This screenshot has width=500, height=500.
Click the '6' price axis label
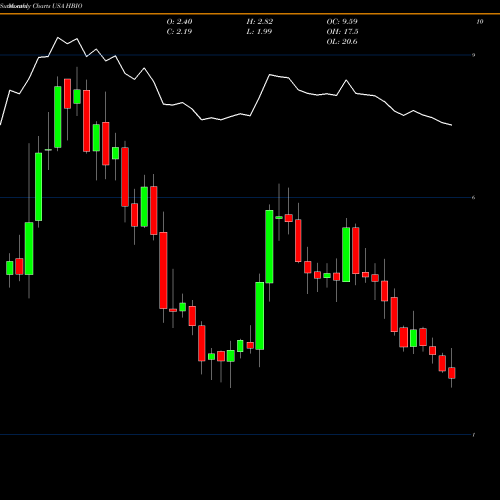[473, 198]
